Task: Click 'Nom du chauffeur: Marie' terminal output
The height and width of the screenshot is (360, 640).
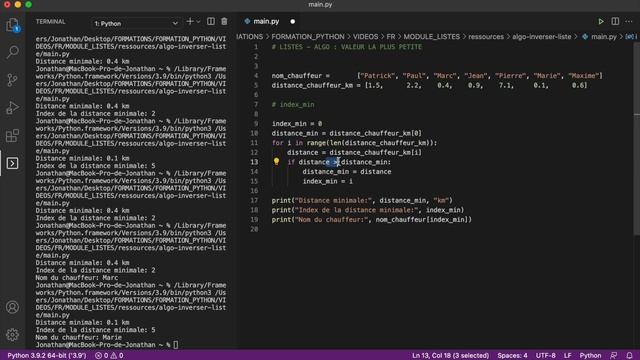Action: pos(78,338)
